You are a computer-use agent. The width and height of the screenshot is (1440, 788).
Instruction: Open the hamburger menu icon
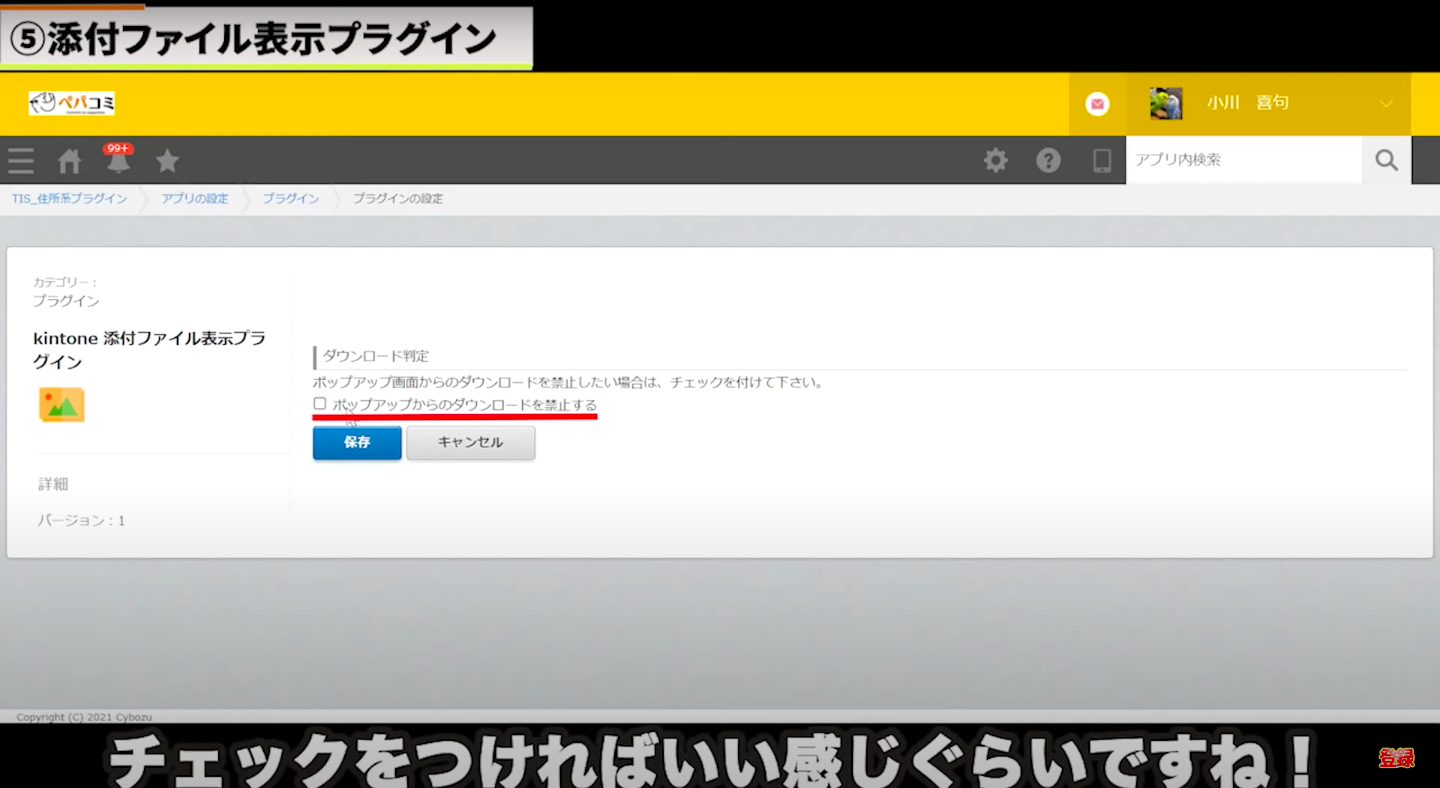[x=21, y=161]
